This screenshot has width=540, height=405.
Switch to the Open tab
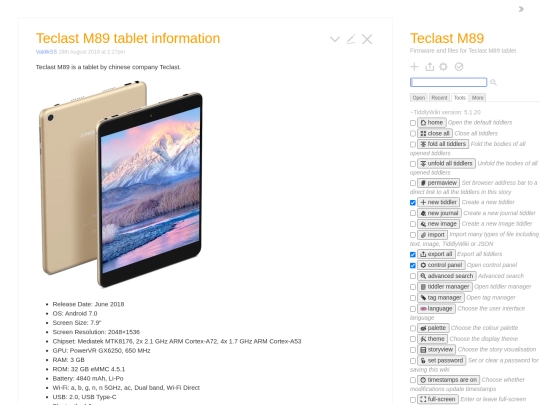point(418,98)
